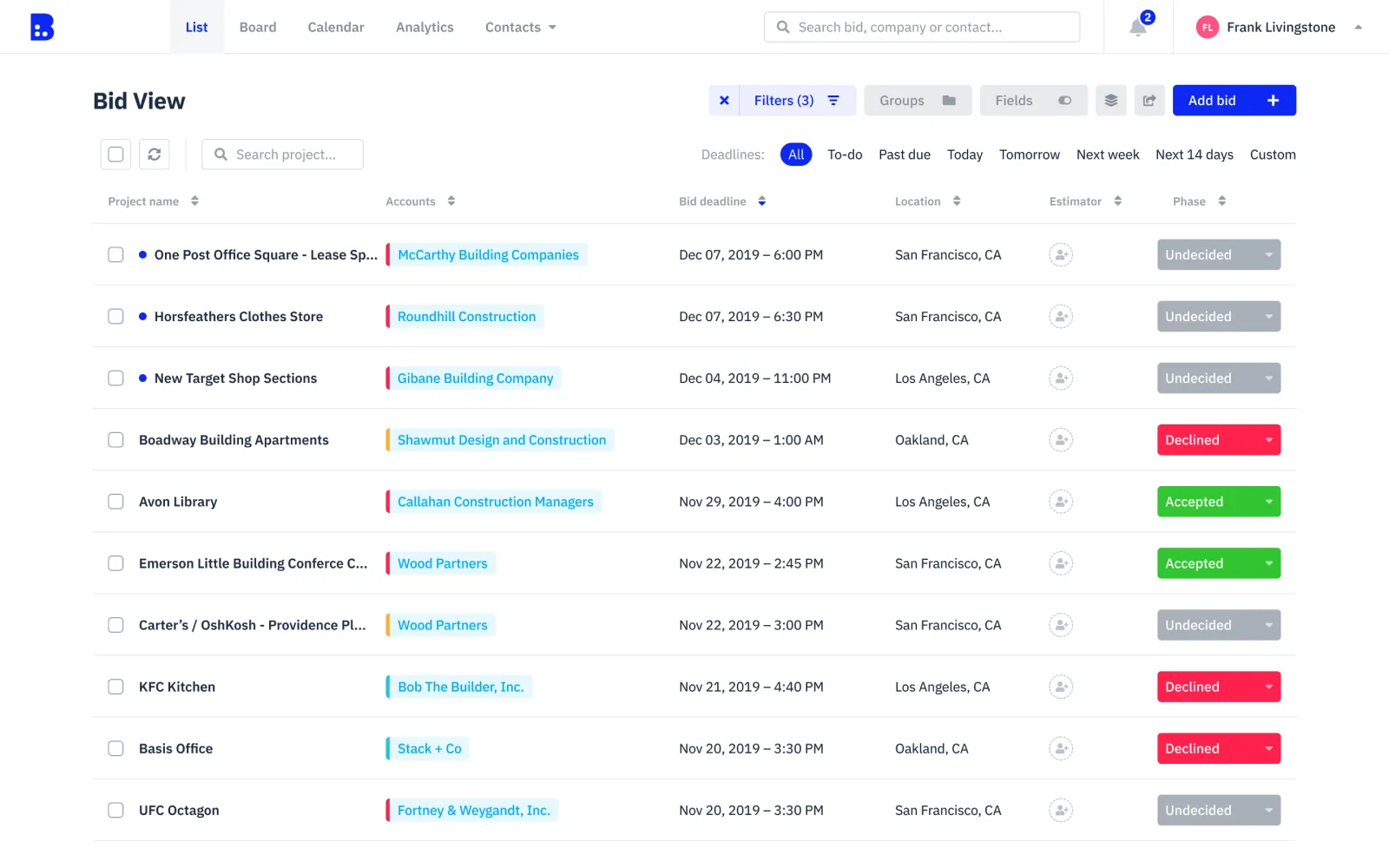Sort by Phase column arrows
This screenshot has width=1389, height=868.
(x=1222, y=201)
